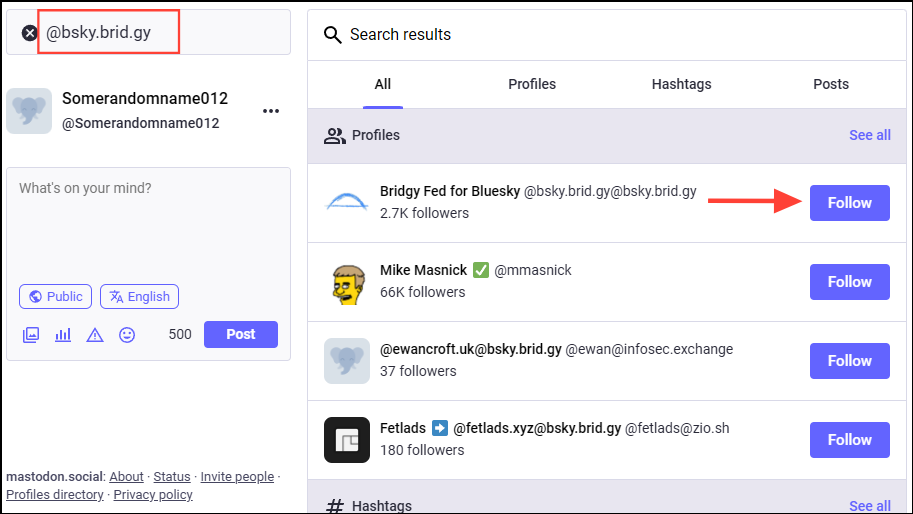Switch to the All tab

[x=383, y=84]
